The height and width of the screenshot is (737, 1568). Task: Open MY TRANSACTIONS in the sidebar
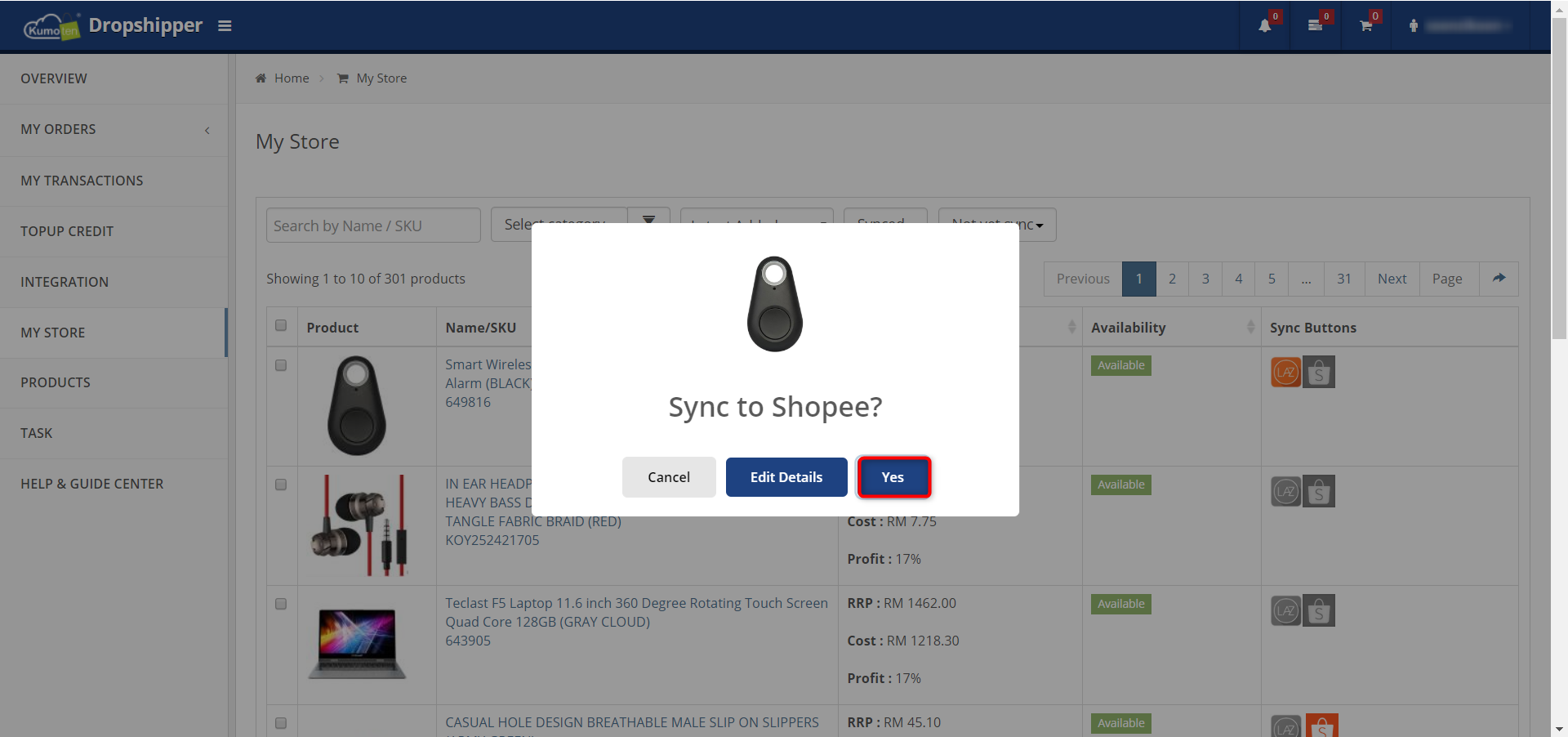114,181
